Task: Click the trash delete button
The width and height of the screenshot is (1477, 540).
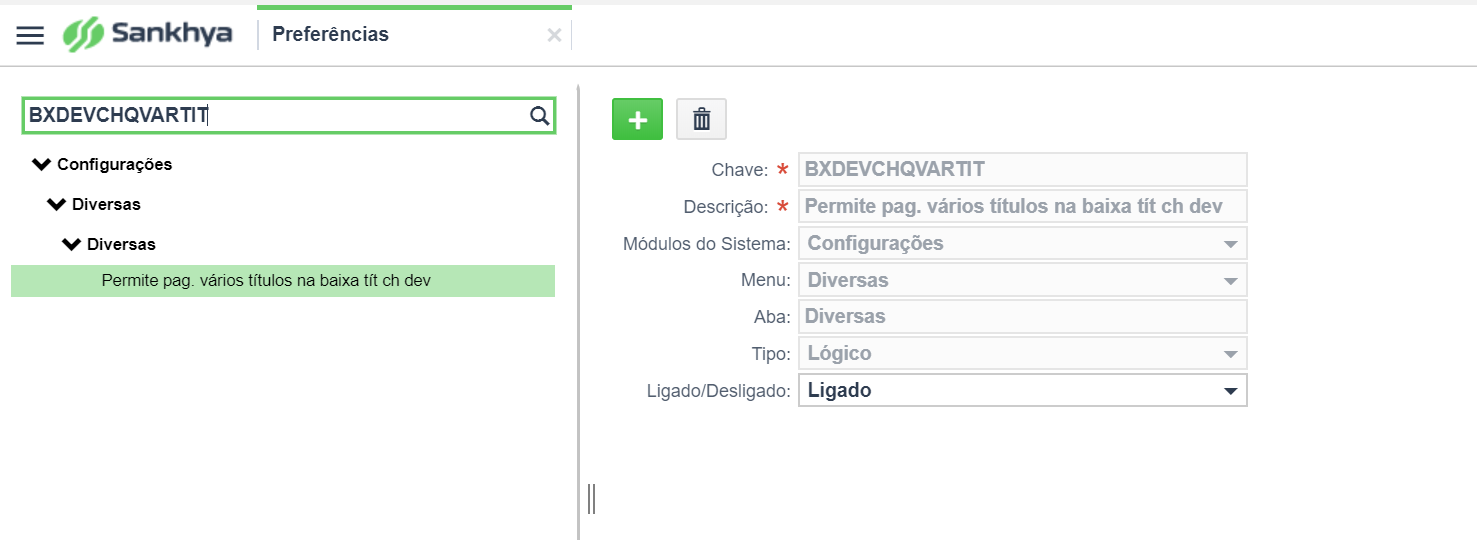Action: [x=702, y=119]
